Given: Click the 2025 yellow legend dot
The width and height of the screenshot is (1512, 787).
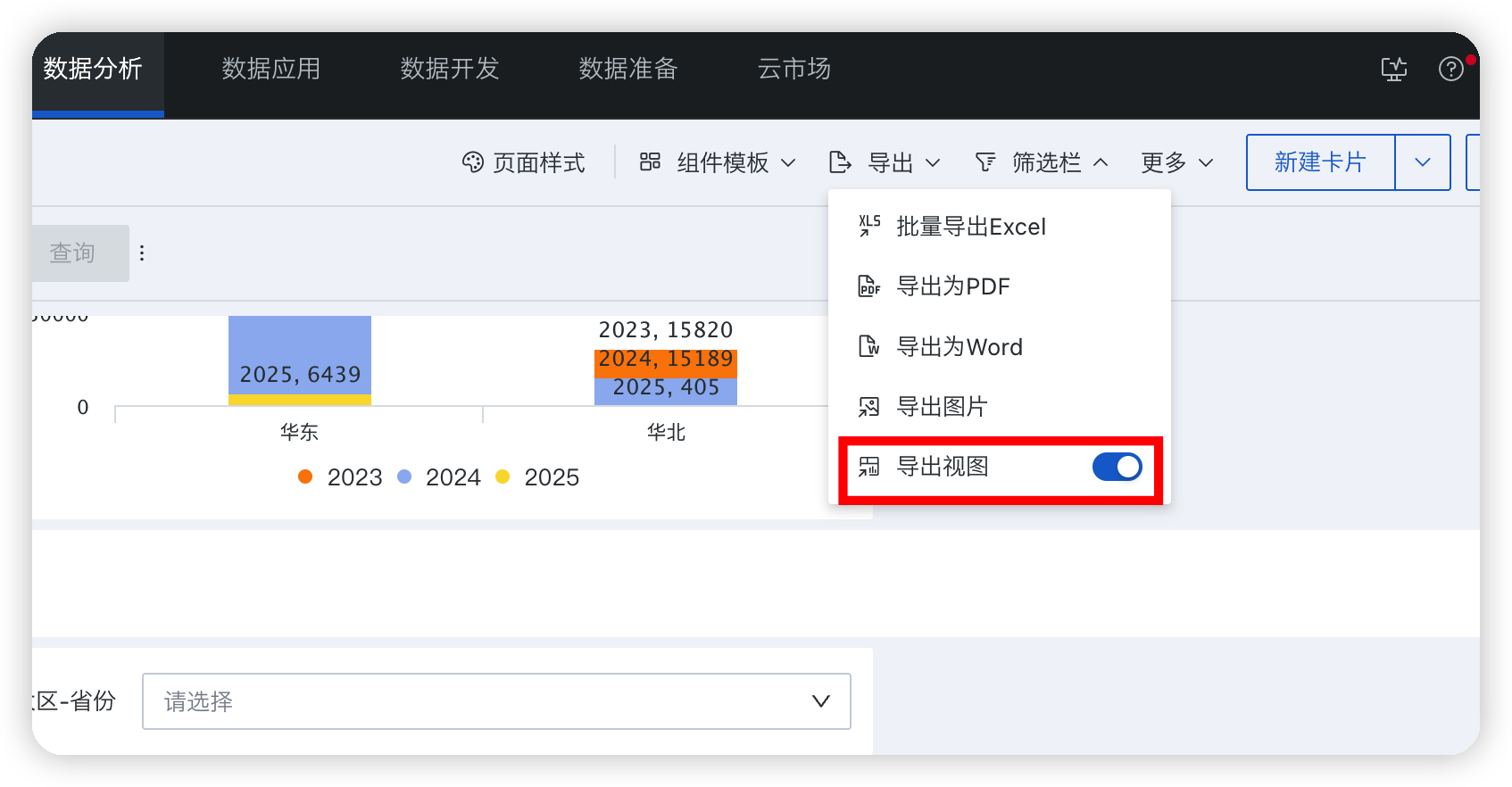Looking at the screenshot, I should [x=503, y=476].
